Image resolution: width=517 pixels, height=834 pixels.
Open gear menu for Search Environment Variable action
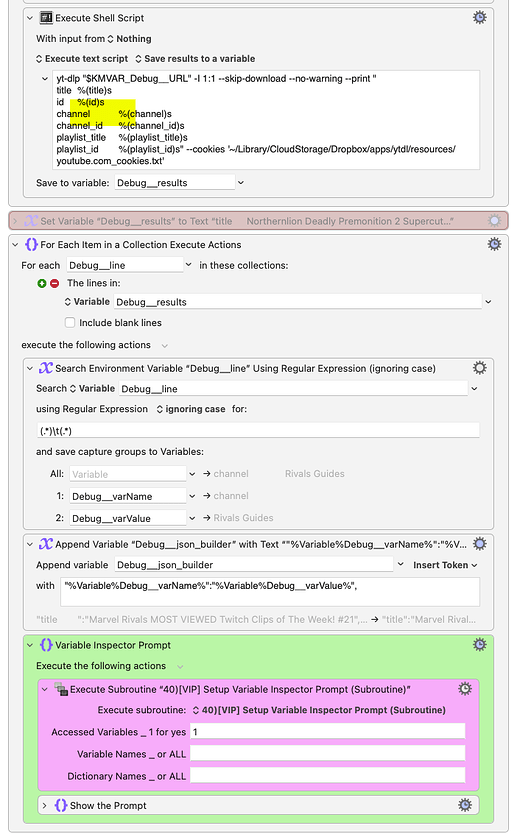coord(479,368)
